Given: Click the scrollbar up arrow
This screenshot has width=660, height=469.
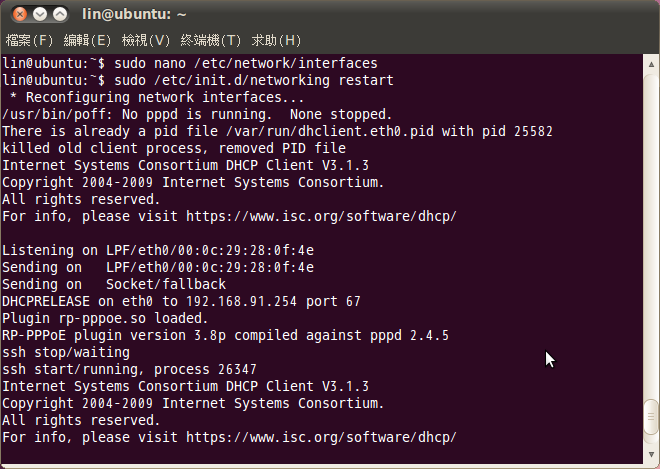Looking at the screenshot, I should coord(651,63).
